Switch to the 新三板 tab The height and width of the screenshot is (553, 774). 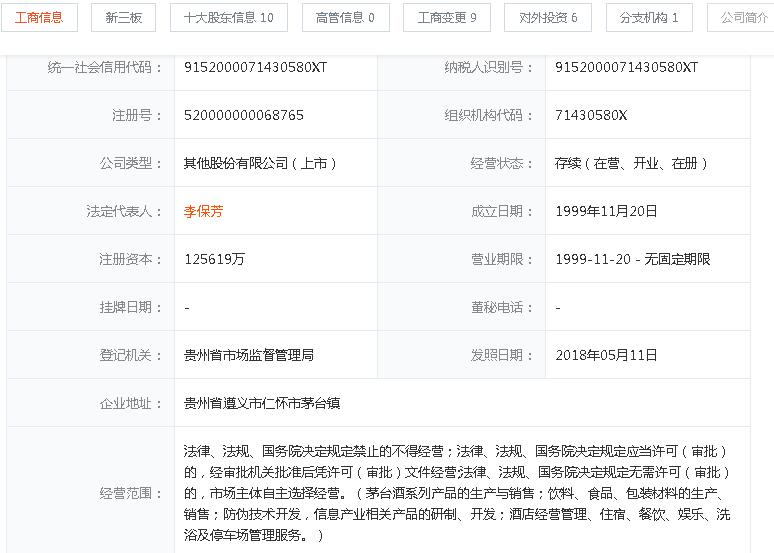[123, 18]
